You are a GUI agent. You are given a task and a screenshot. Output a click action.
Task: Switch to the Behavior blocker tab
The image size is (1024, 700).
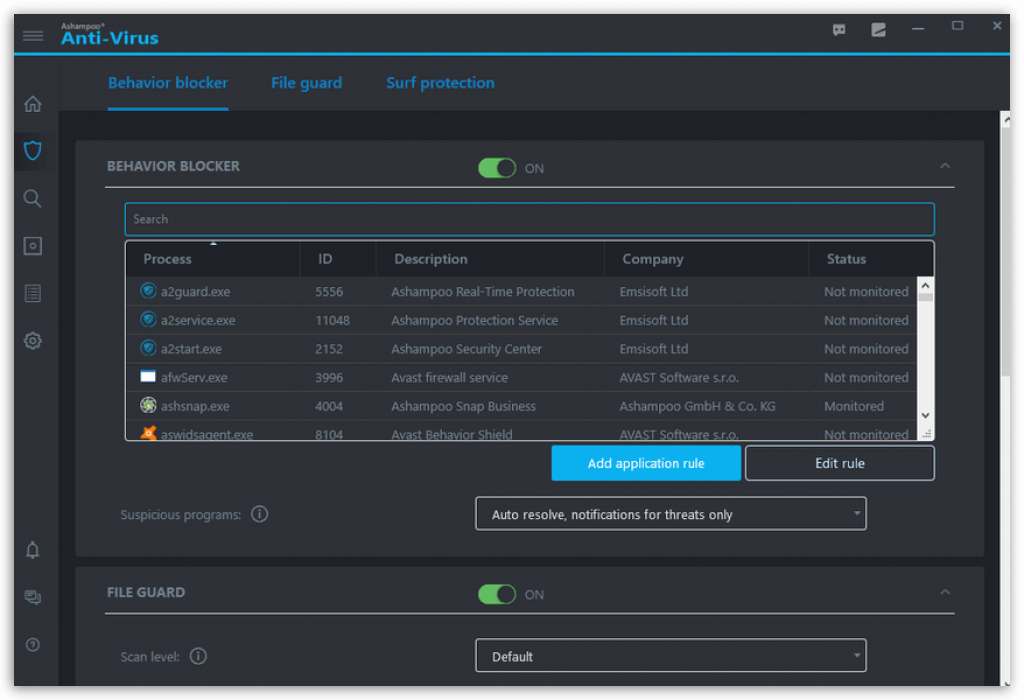click(168, 83)
